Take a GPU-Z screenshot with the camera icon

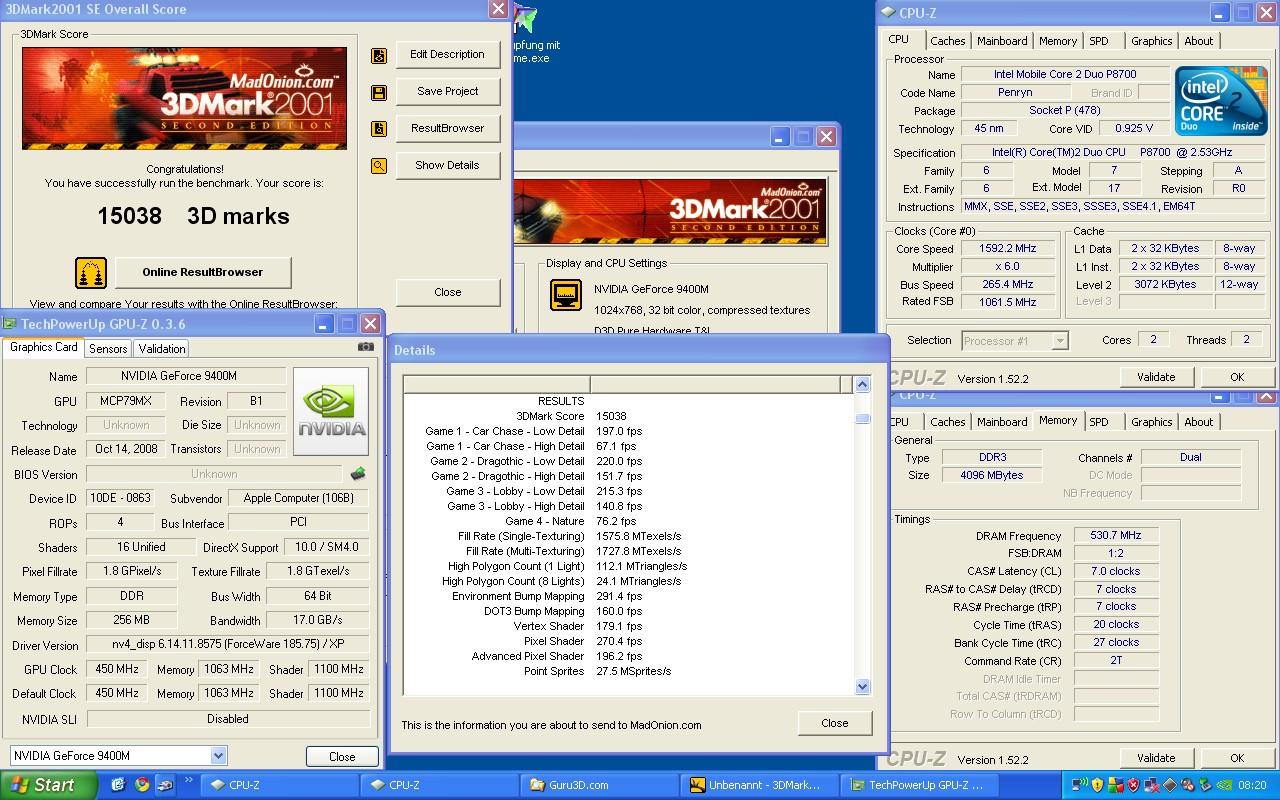click(366, 347)
